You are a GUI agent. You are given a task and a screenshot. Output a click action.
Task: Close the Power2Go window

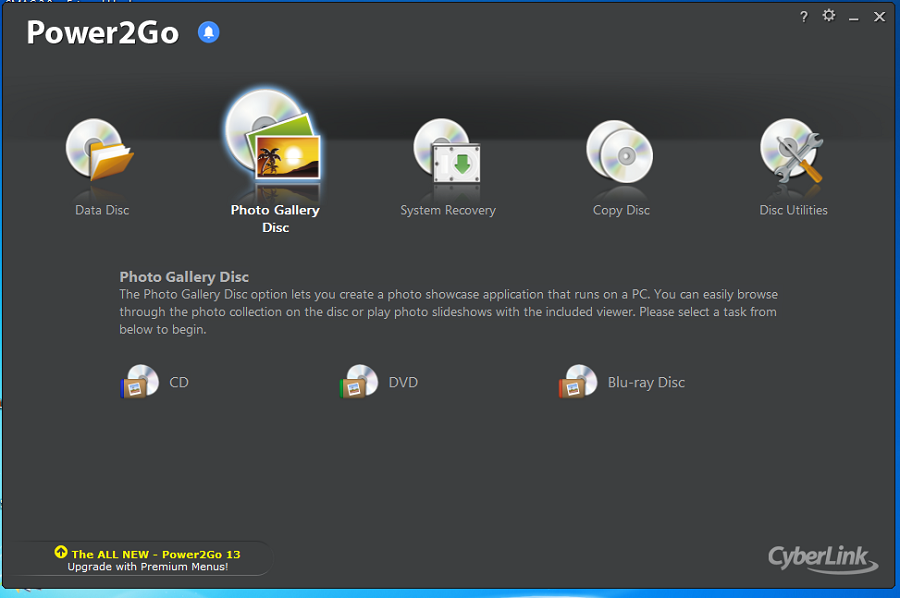point(879,17)
